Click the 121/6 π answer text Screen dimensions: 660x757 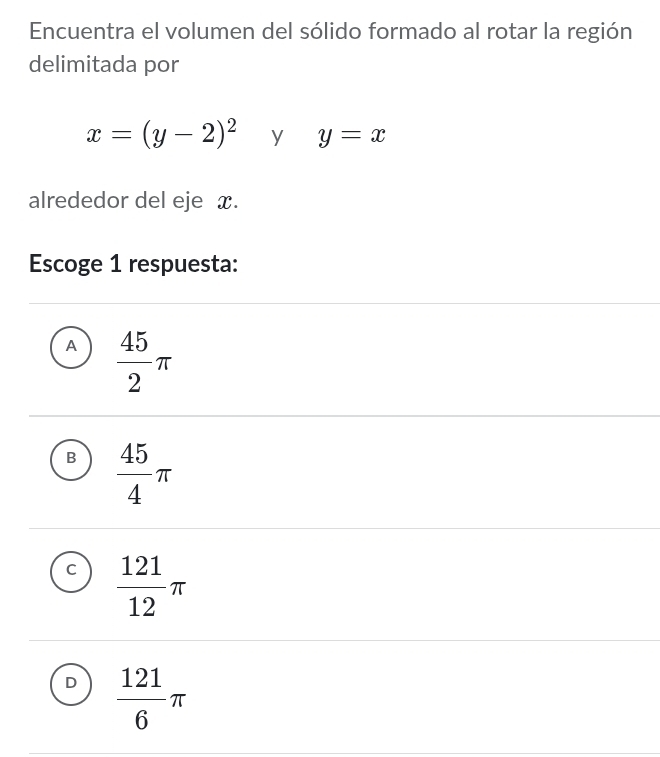(x=152, y=698)
